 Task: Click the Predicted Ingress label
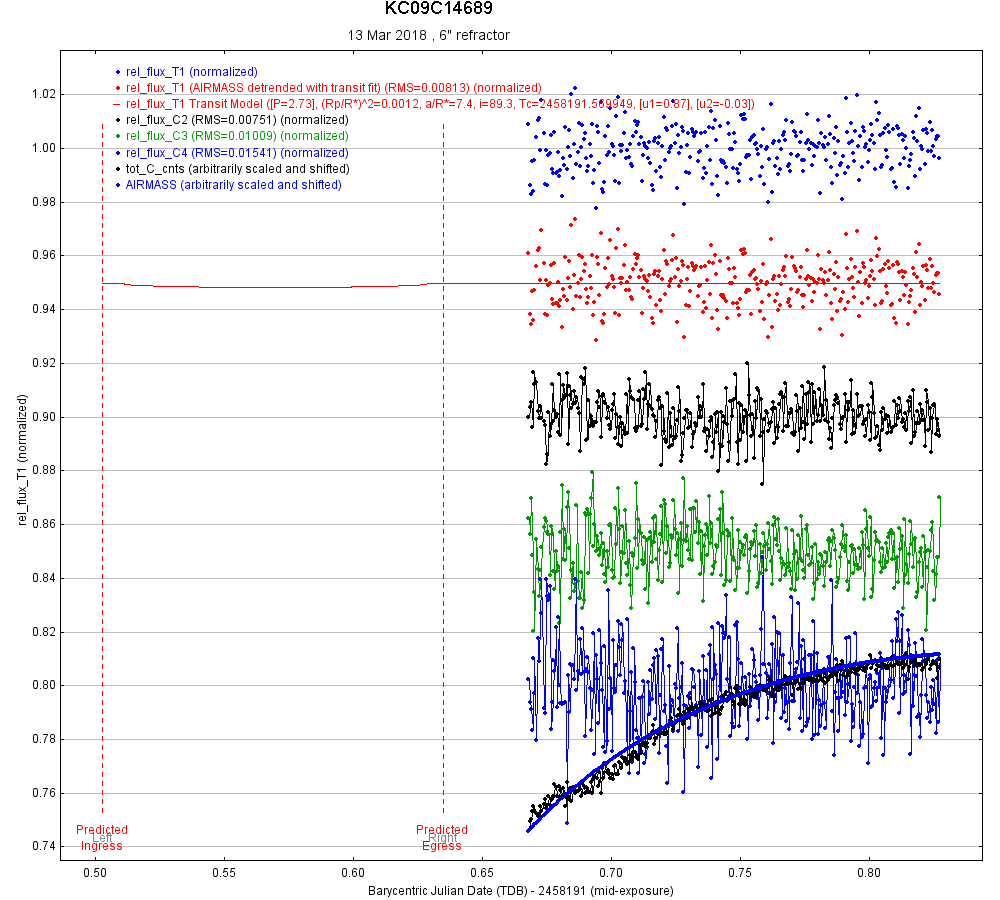(x=102, y=838)
